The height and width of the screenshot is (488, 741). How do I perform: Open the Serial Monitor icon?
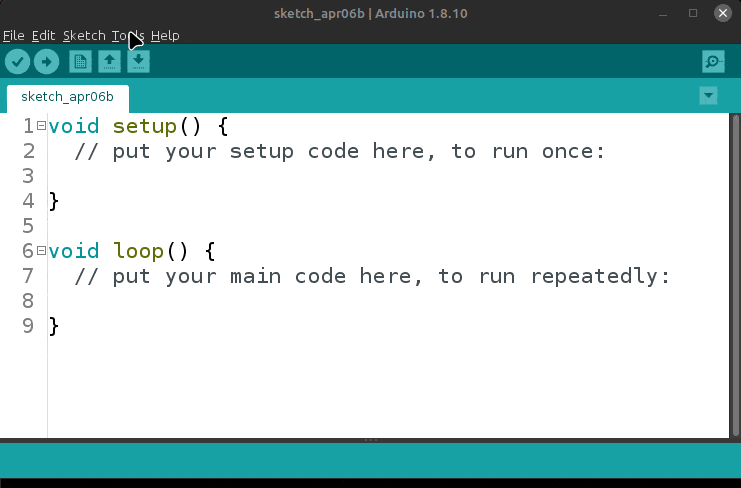coord(712,62)
